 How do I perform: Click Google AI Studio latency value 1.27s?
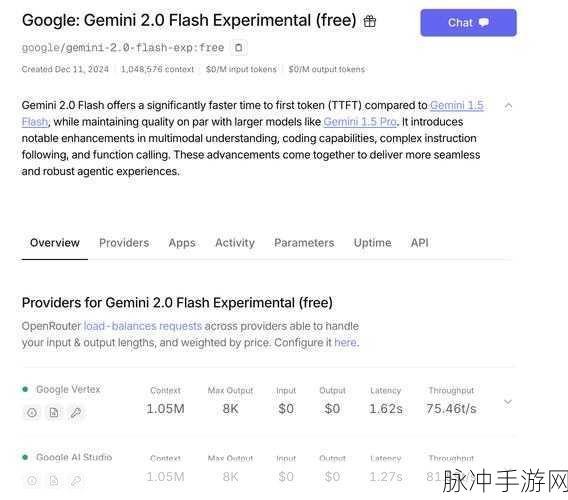pyautogui.click(x=386, y=477)
